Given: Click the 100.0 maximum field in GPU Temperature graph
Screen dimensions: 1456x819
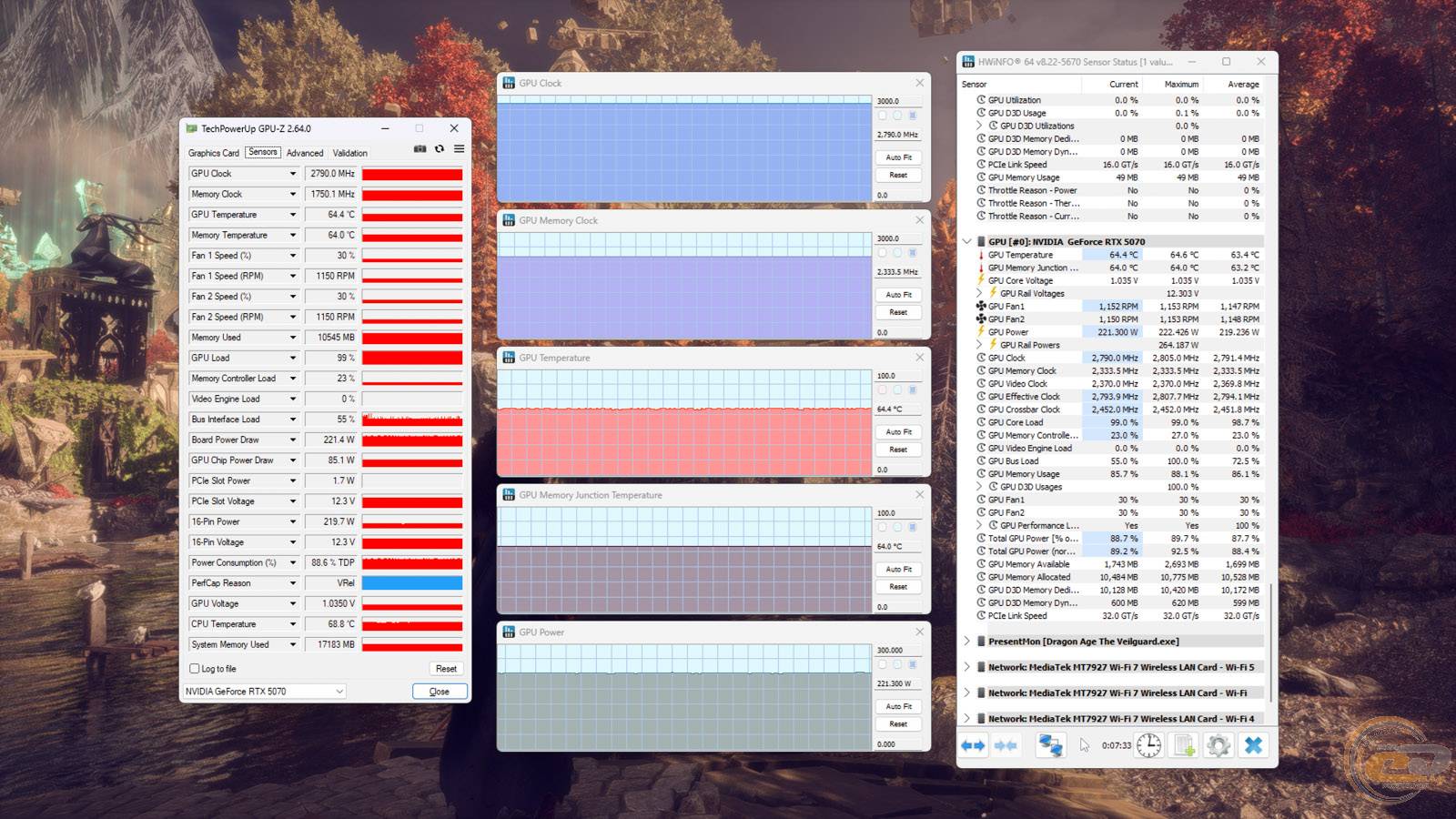Looking at the screenshot, I should coord(898,376).
